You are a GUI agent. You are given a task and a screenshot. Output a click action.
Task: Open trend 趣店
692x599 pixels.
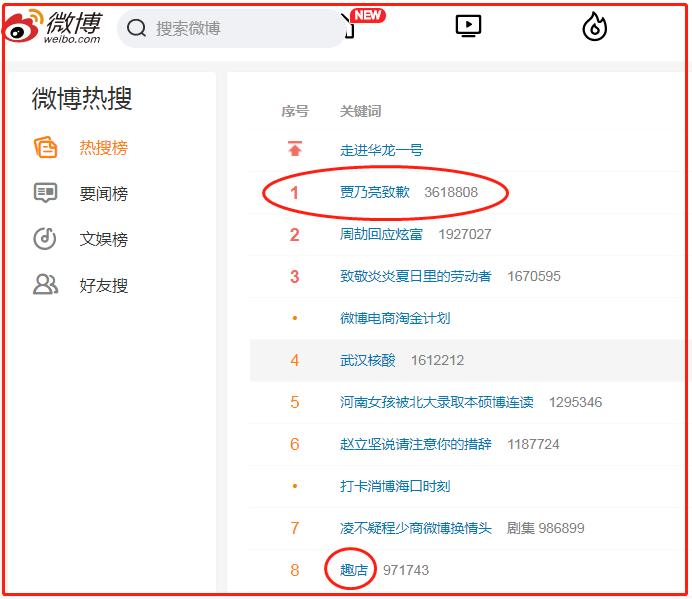click(354, 570)
